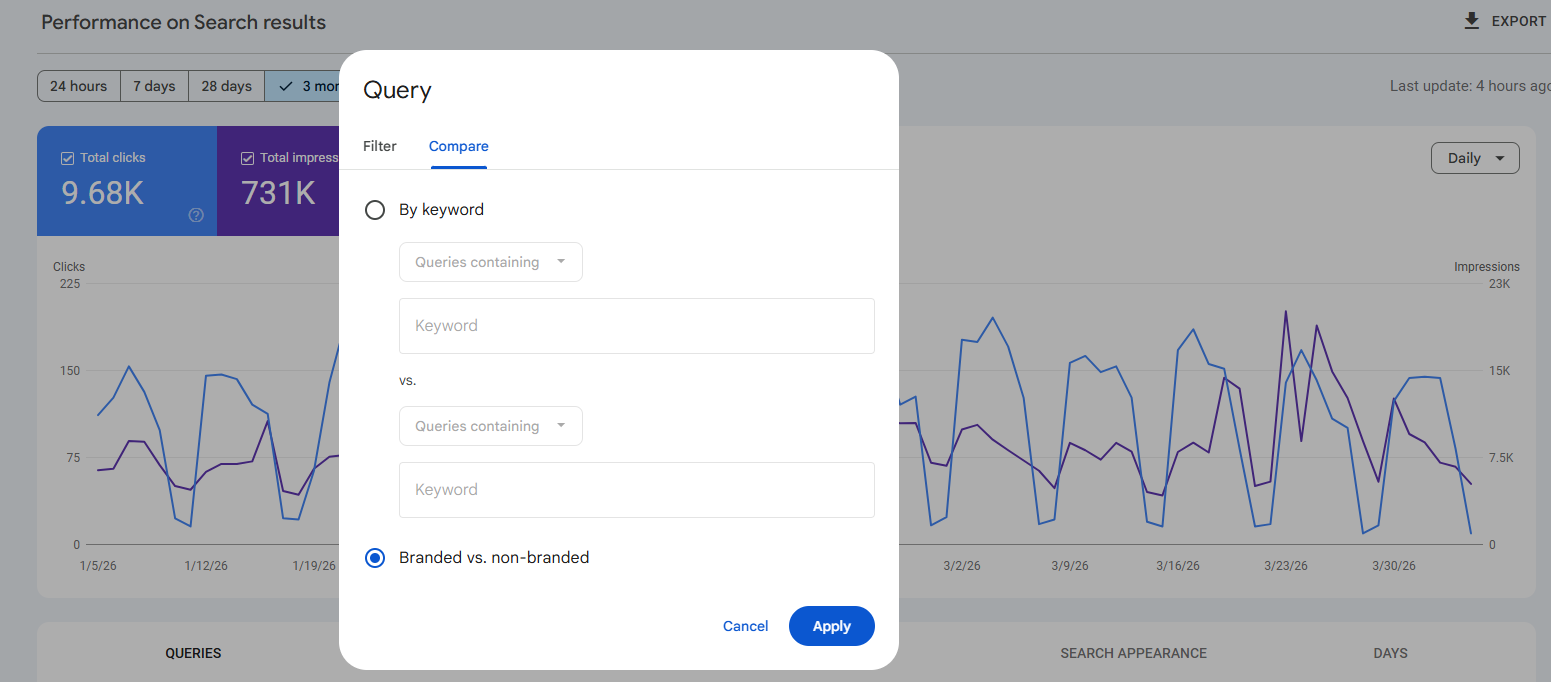Switch to the Compare tab
Viewport: 1551px width, 682px height.
pyautogui.click(x=458, y=146)
